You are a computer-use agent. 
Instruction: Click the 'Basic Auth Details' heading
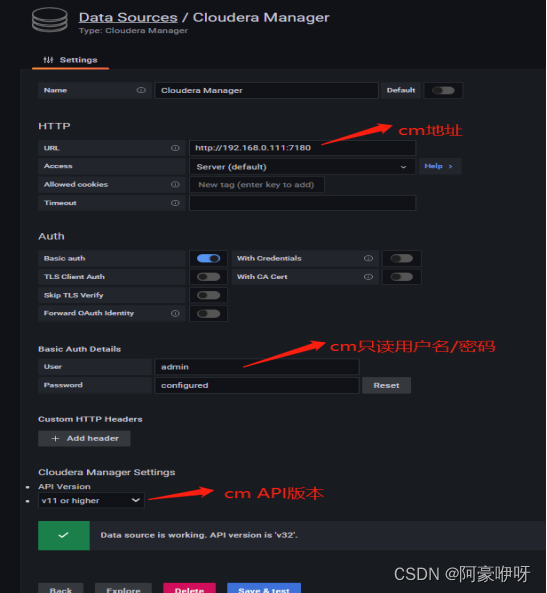click(x=79, y=349)
